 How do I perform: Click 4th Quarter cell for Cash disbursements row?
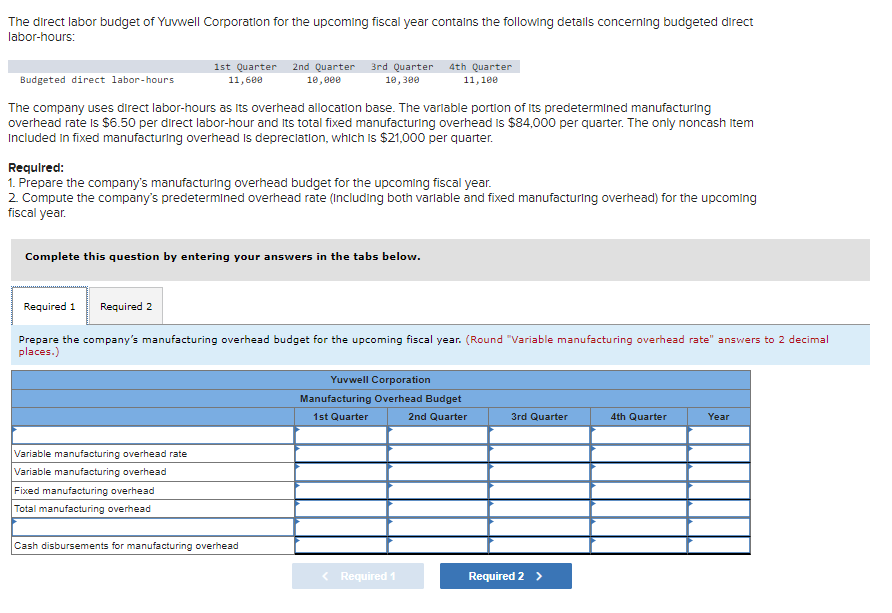pos(639,545)
